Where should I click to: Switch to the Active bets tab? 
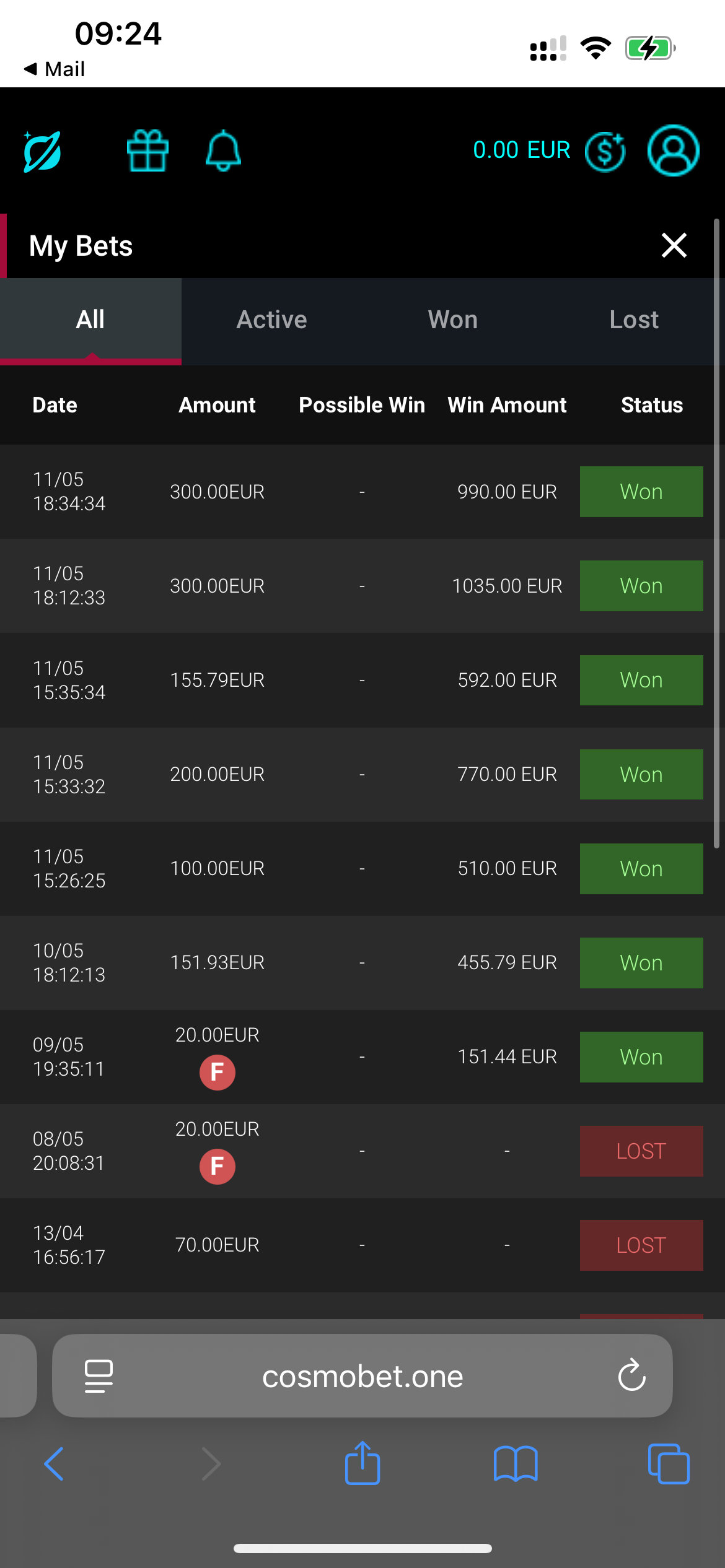point(271,320)
